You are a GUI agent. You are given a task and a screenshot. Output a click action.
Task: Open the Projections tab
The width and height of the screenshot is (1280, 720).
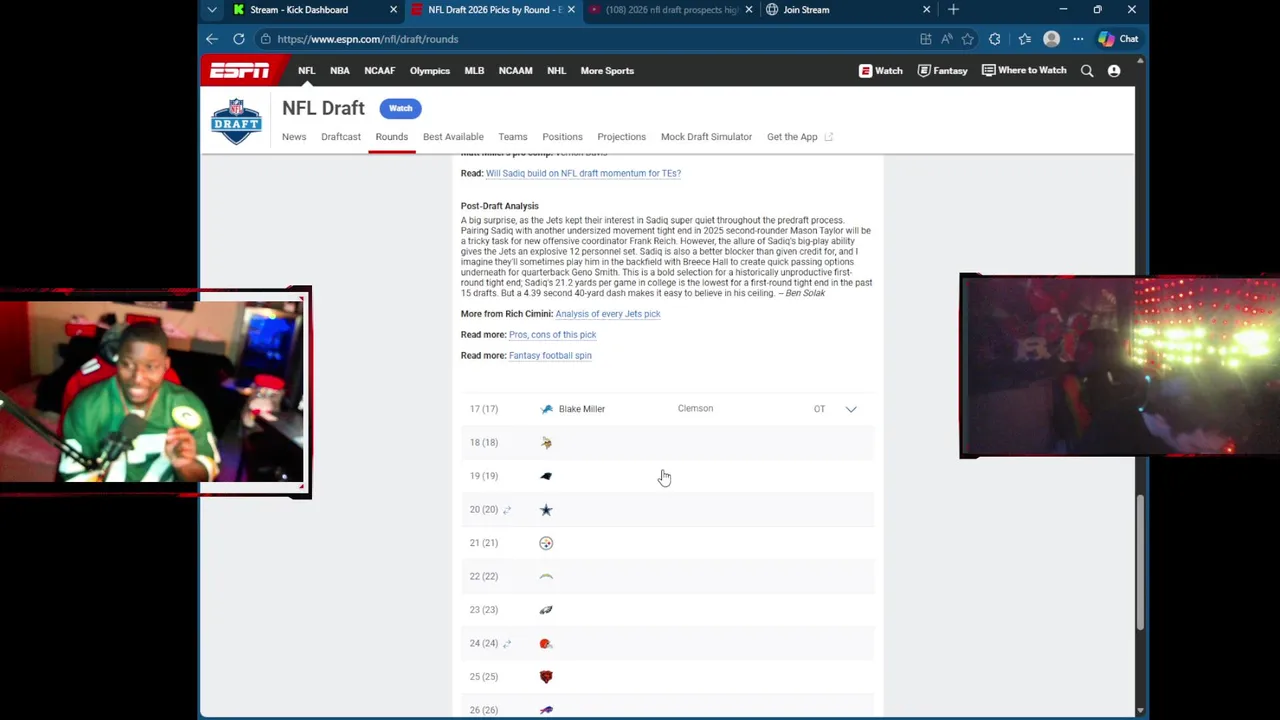coord(622,137)
